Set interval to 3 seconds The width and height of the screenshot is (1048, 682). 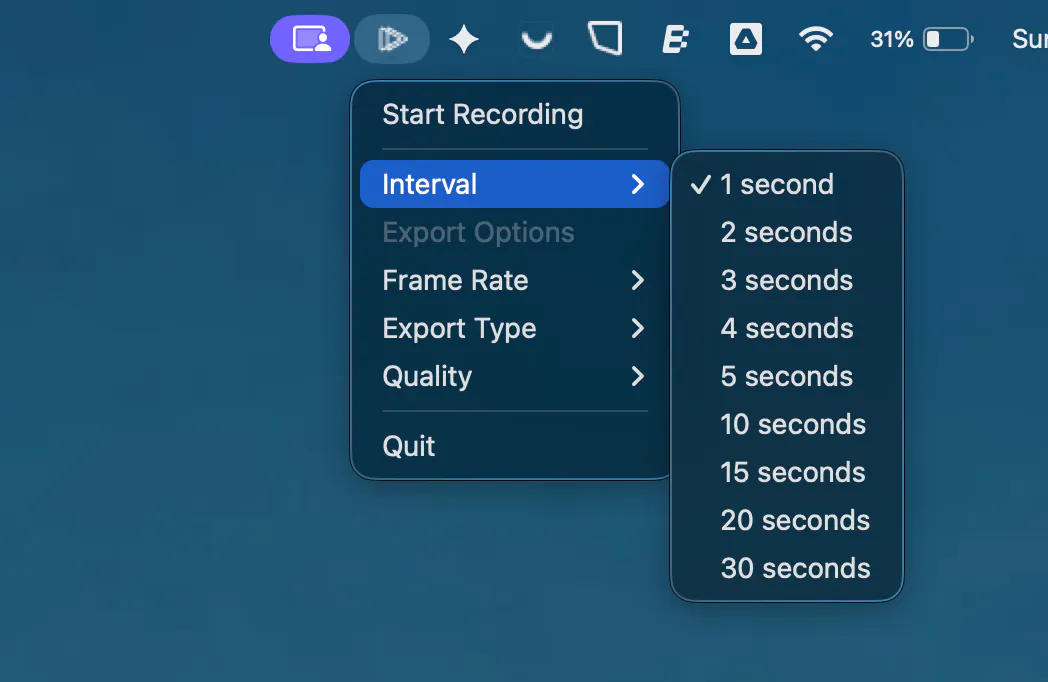coord(787,280)
